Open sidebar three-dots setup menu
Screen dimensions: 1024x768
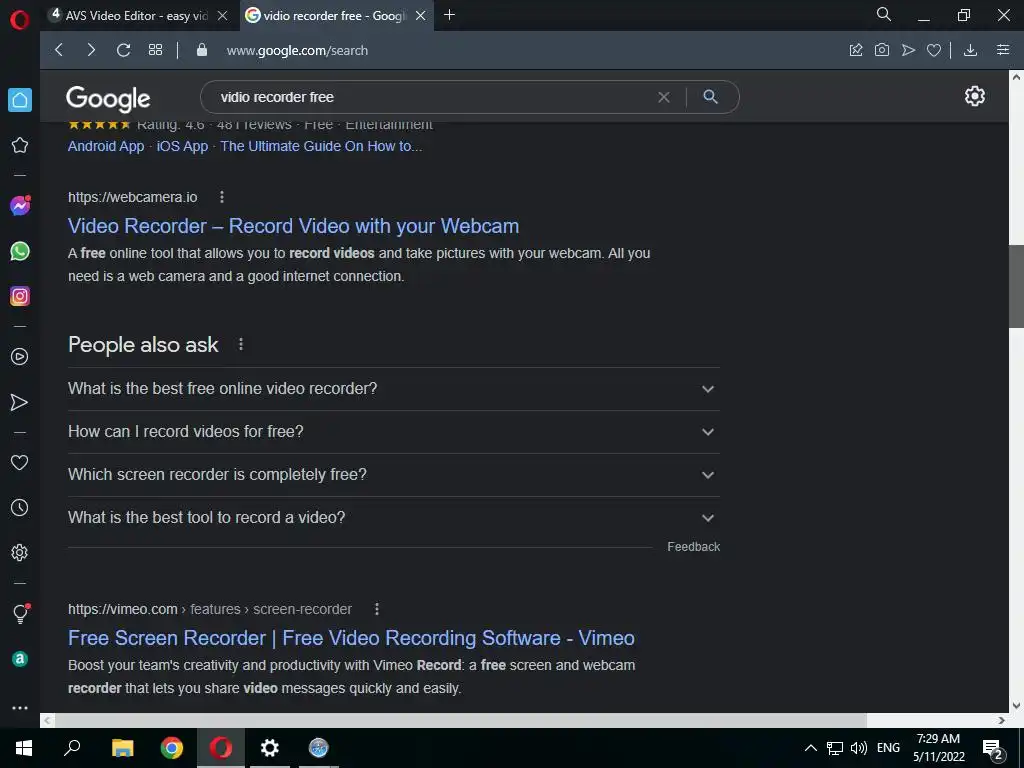(20, 708)
